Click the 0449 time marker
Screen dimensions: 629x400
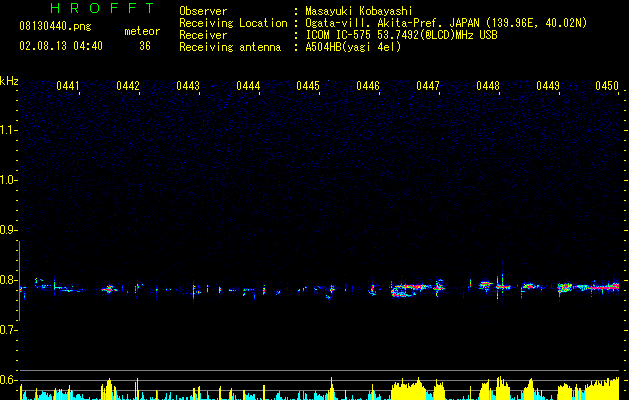point(548,86)
